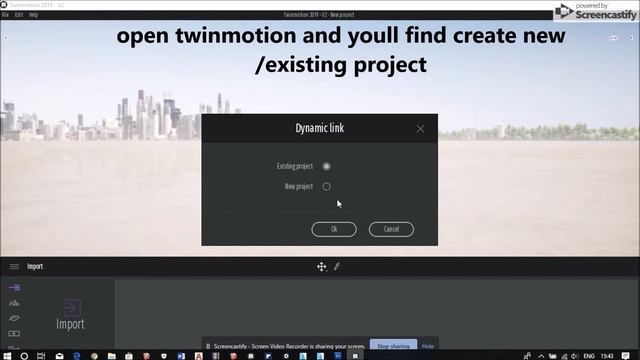Open Mail app in taskbar
This screenshot has width=640, height=360.
(60, 356)
